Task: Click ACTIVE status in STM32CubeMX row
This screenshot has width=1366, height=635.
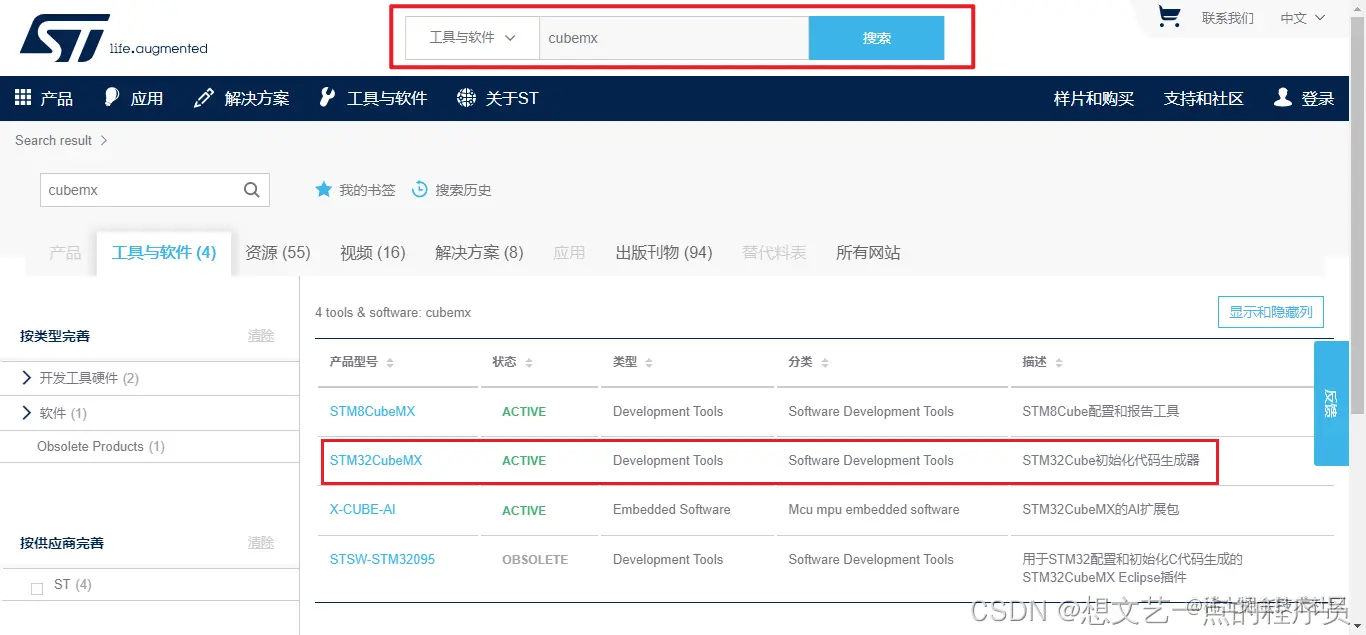Action: 524,461
